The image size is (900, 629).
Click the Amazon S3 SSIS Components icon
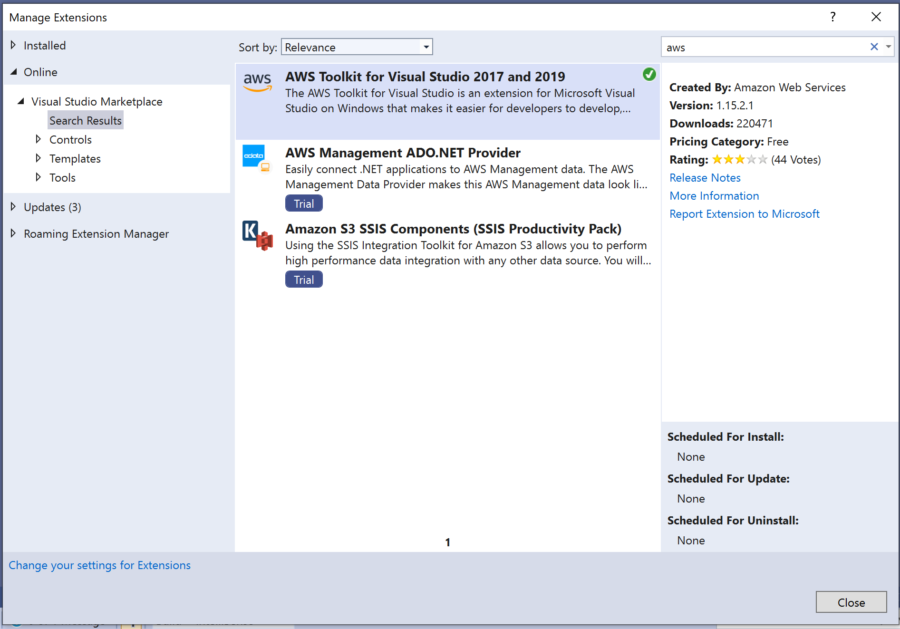point(257,235)
